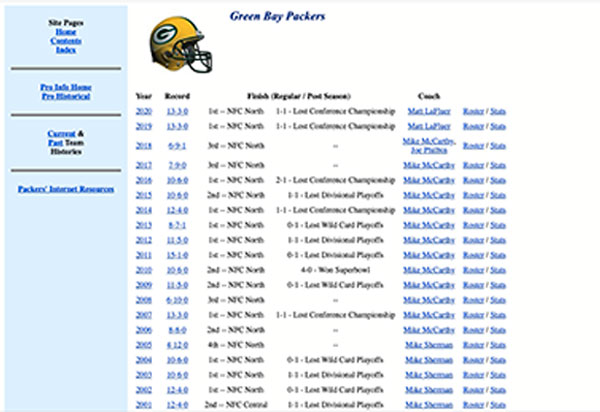Open the 2014 Stats link
This screenshot has width=600, height=412.
pos(498,210)
